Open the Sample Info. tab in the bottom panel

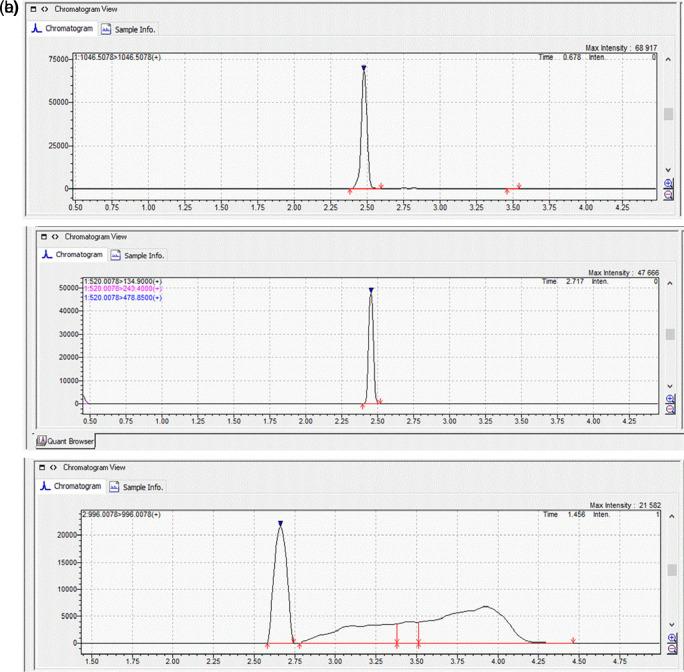[137, 487]
